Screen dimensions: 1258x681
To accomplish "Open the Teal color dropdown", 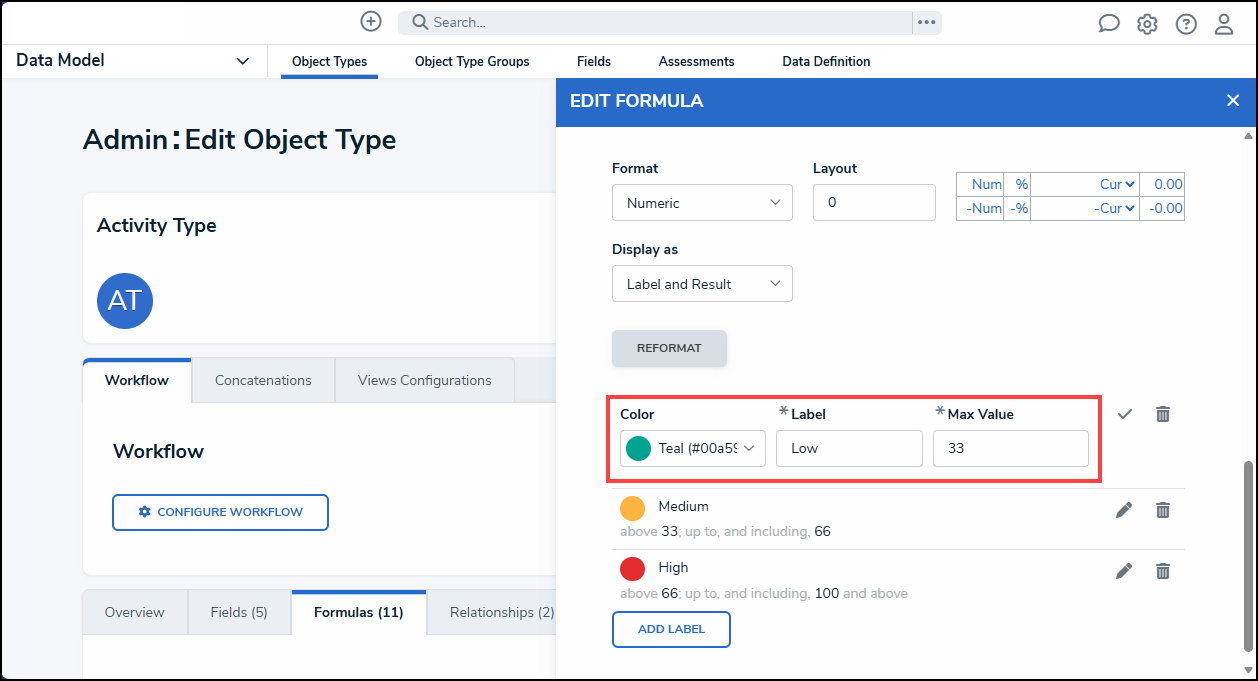I will pyautogui.click(x=693, y=448).
